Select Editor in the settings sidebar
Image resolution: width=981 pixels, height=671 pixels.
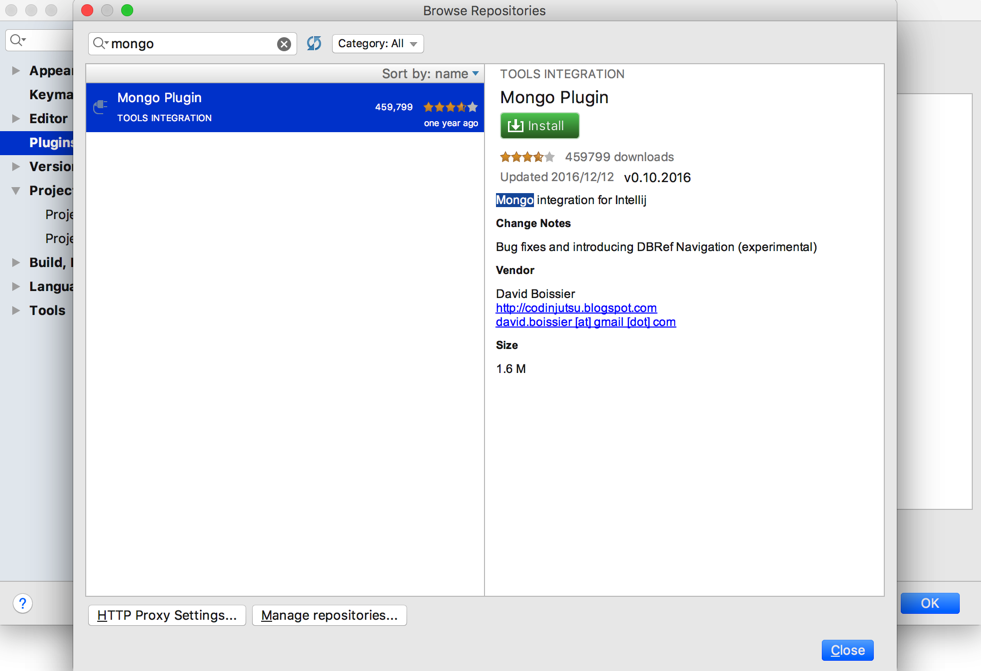(48, 118)
